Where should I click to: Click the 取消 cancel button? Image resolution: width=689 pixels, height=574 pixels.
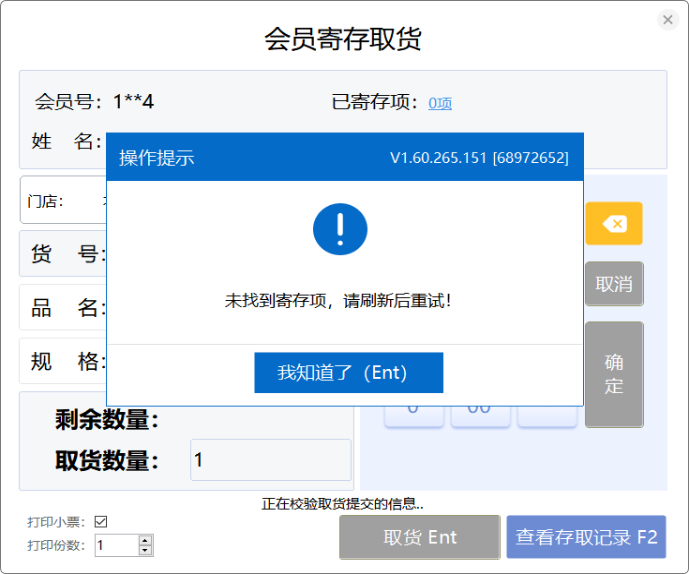click(x=614, y=284)
